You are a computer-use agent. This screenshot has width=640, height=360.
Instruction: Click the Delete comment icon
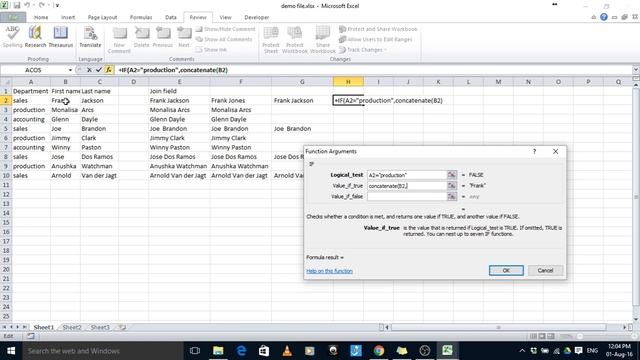141,36
